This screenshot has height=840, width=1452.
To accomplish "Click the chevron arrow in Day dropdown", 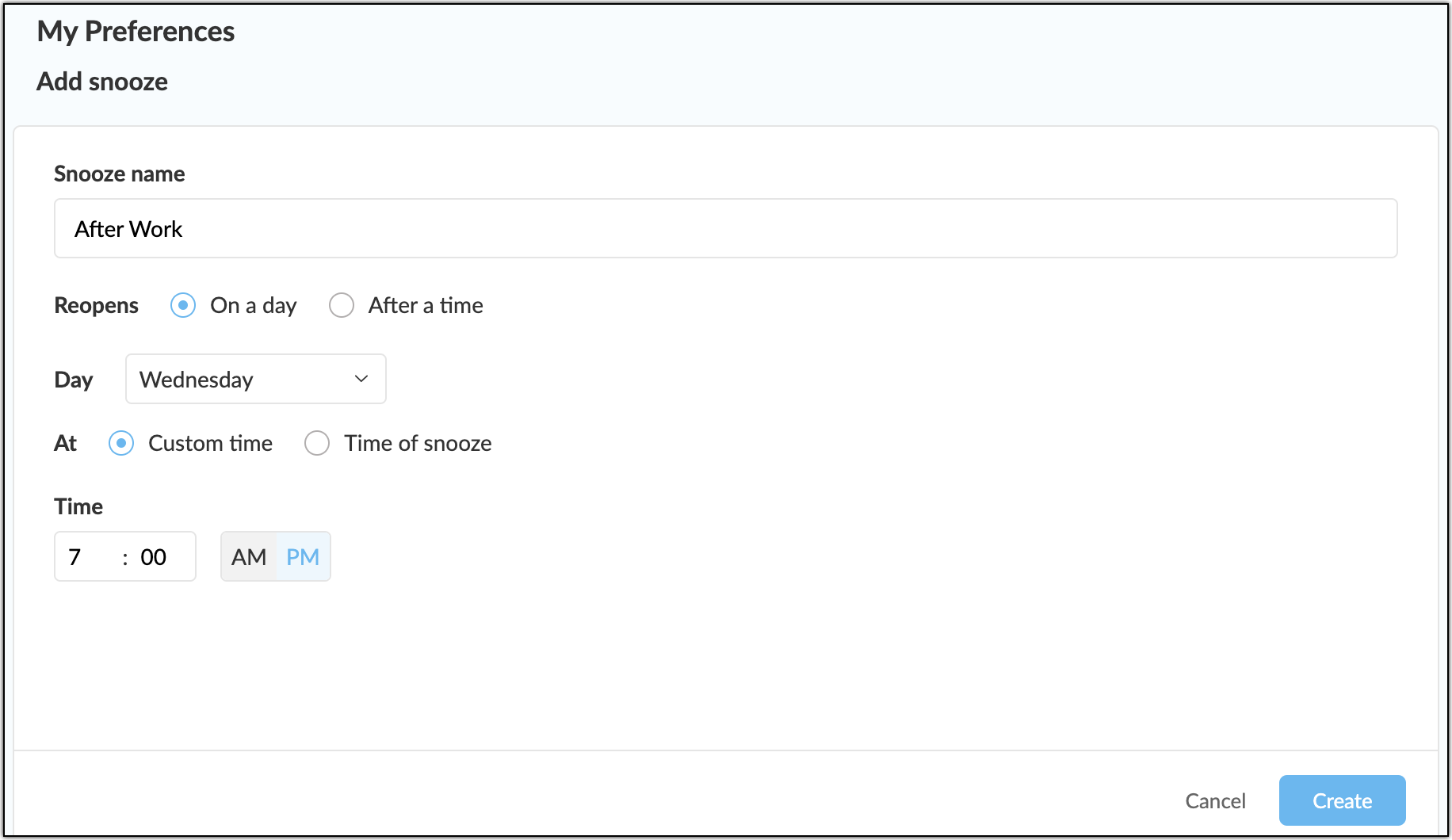I will 361,379.
